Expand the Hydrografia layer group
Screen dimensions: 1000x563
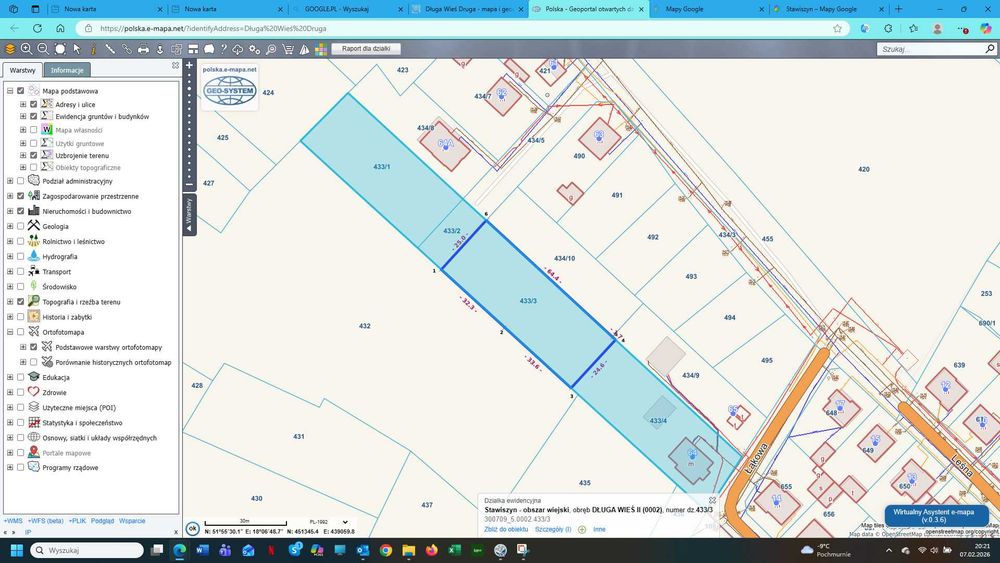(x=10, y=256)
